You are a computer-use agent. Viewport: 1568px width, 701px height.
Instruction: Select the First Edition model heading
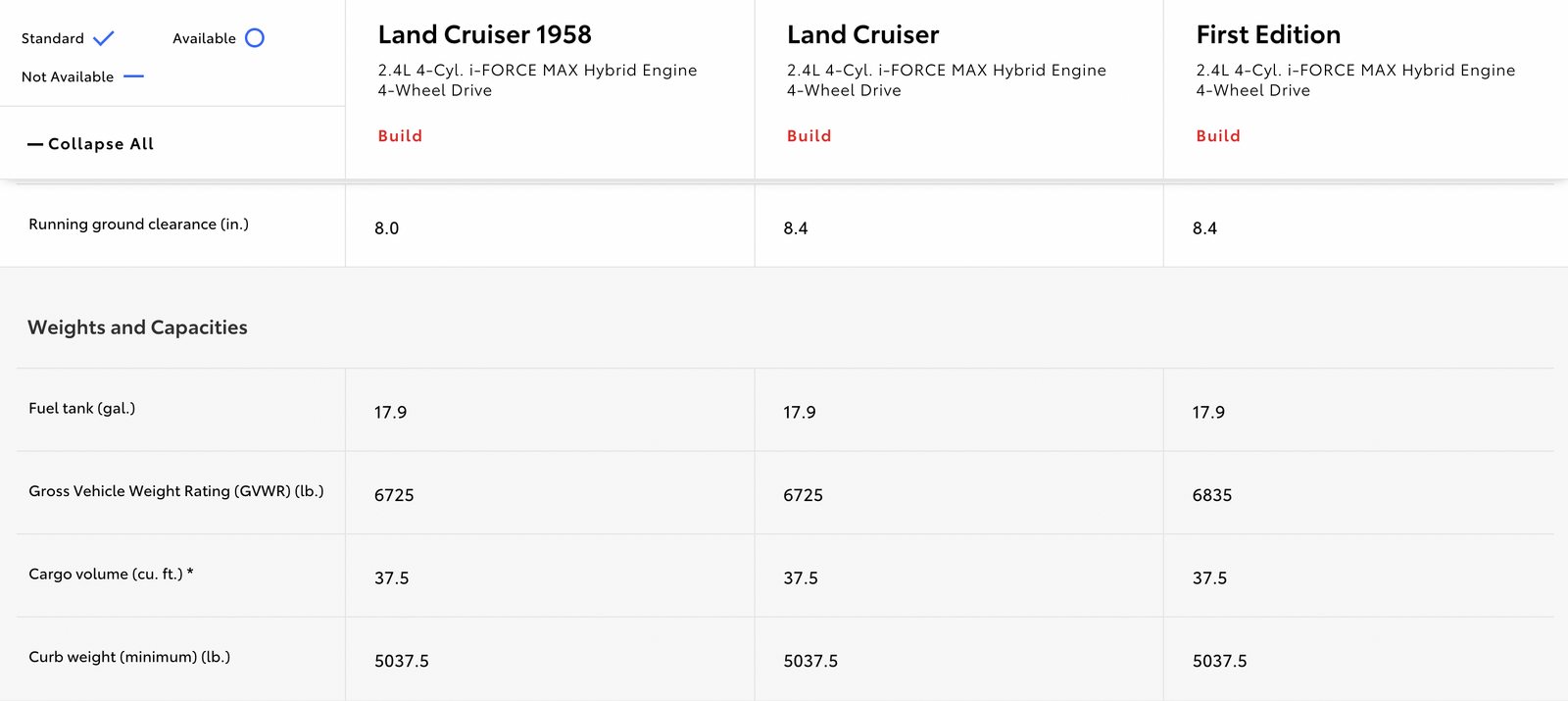[1268, 35]
